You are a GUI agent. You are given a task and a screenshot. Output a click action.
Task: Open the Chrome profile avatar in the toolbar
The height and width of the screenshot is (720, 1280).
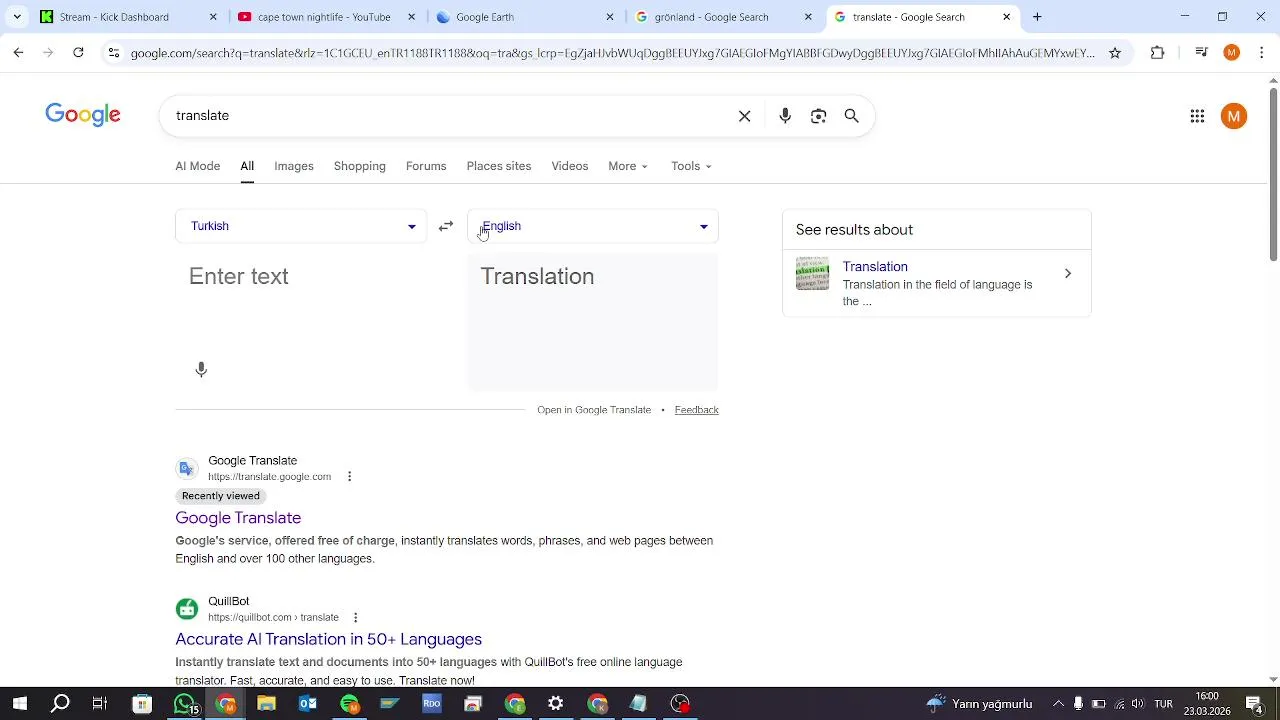tap(1232, 53)
